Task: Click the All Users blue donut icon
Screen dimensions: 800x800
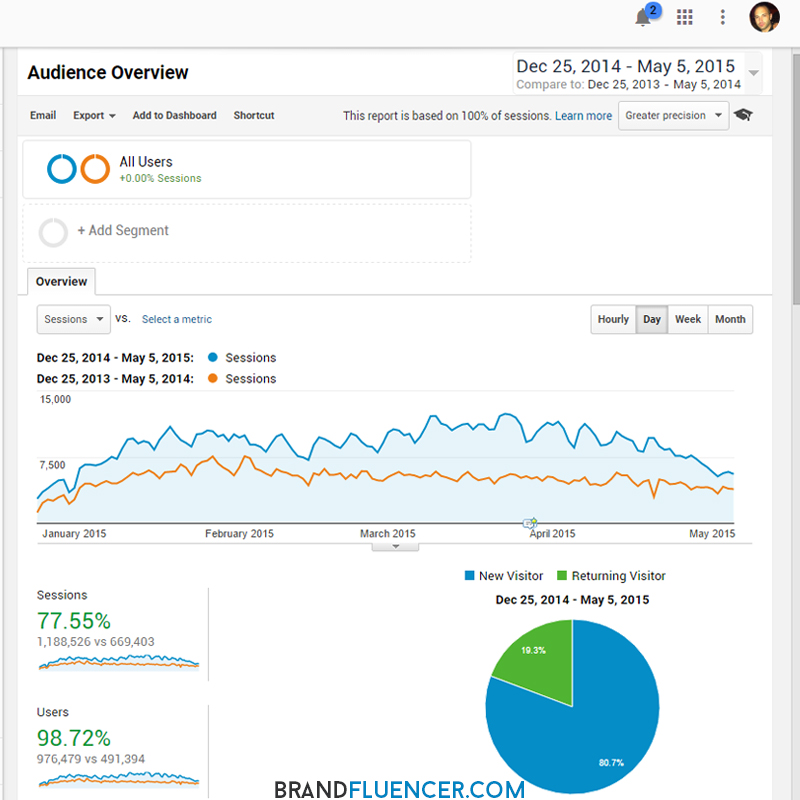Action: point(62,169)
